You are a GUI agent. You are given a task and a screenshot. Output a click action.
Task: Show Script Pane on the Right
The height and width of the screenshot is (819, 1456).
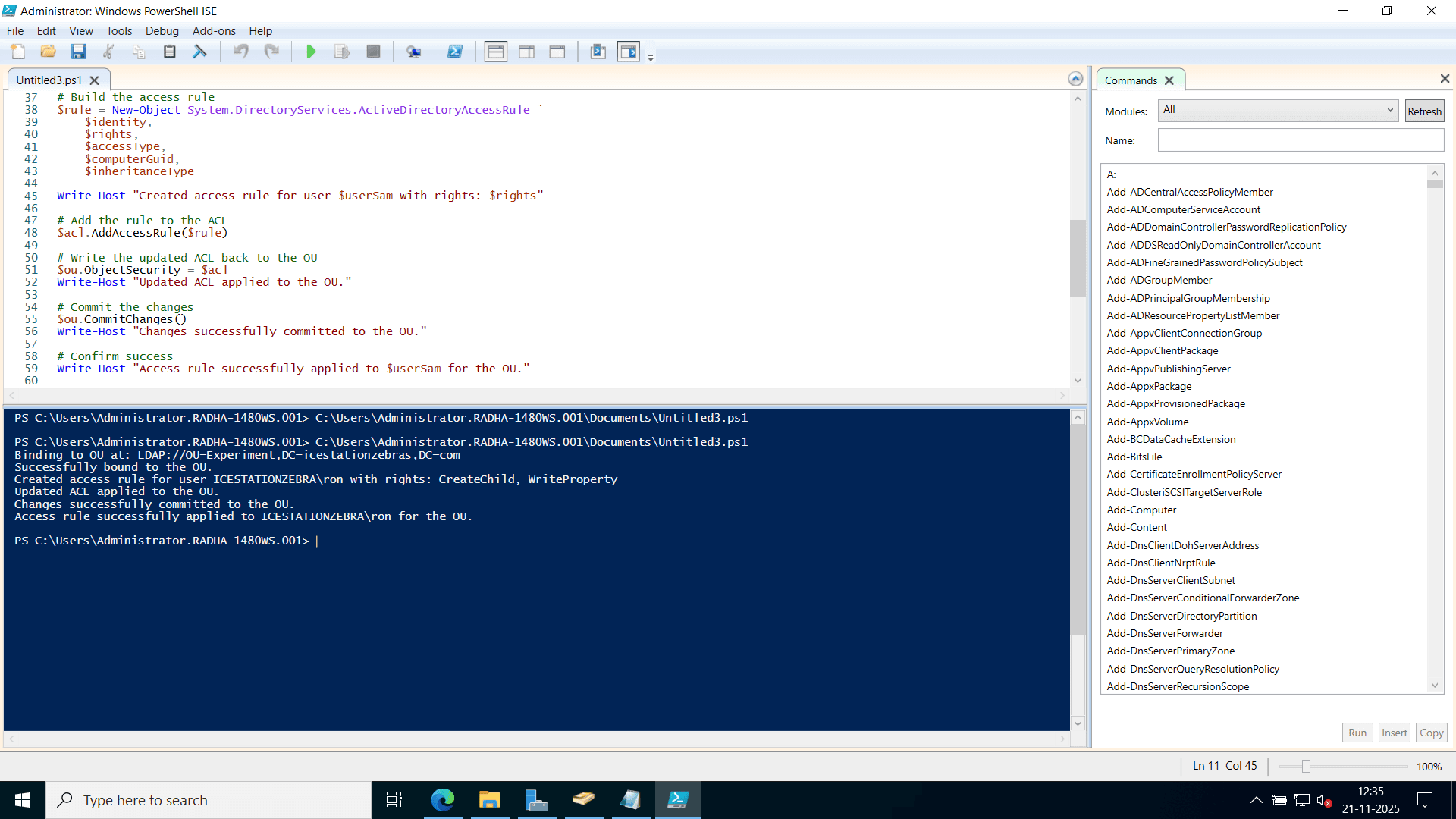tap(526, 52)
